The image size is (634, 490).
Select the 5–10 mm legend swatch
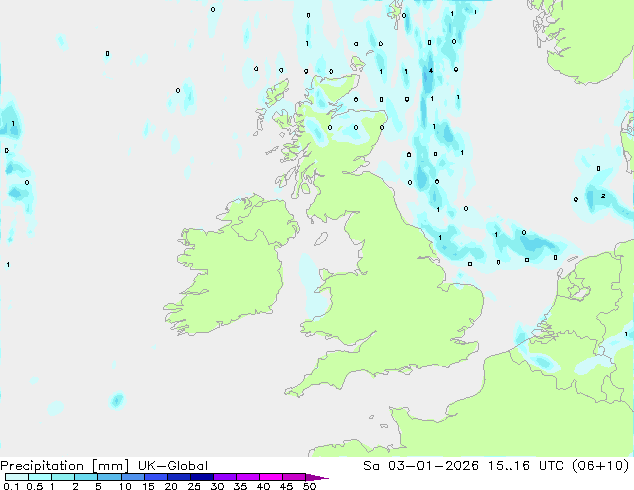click(109, 477)
